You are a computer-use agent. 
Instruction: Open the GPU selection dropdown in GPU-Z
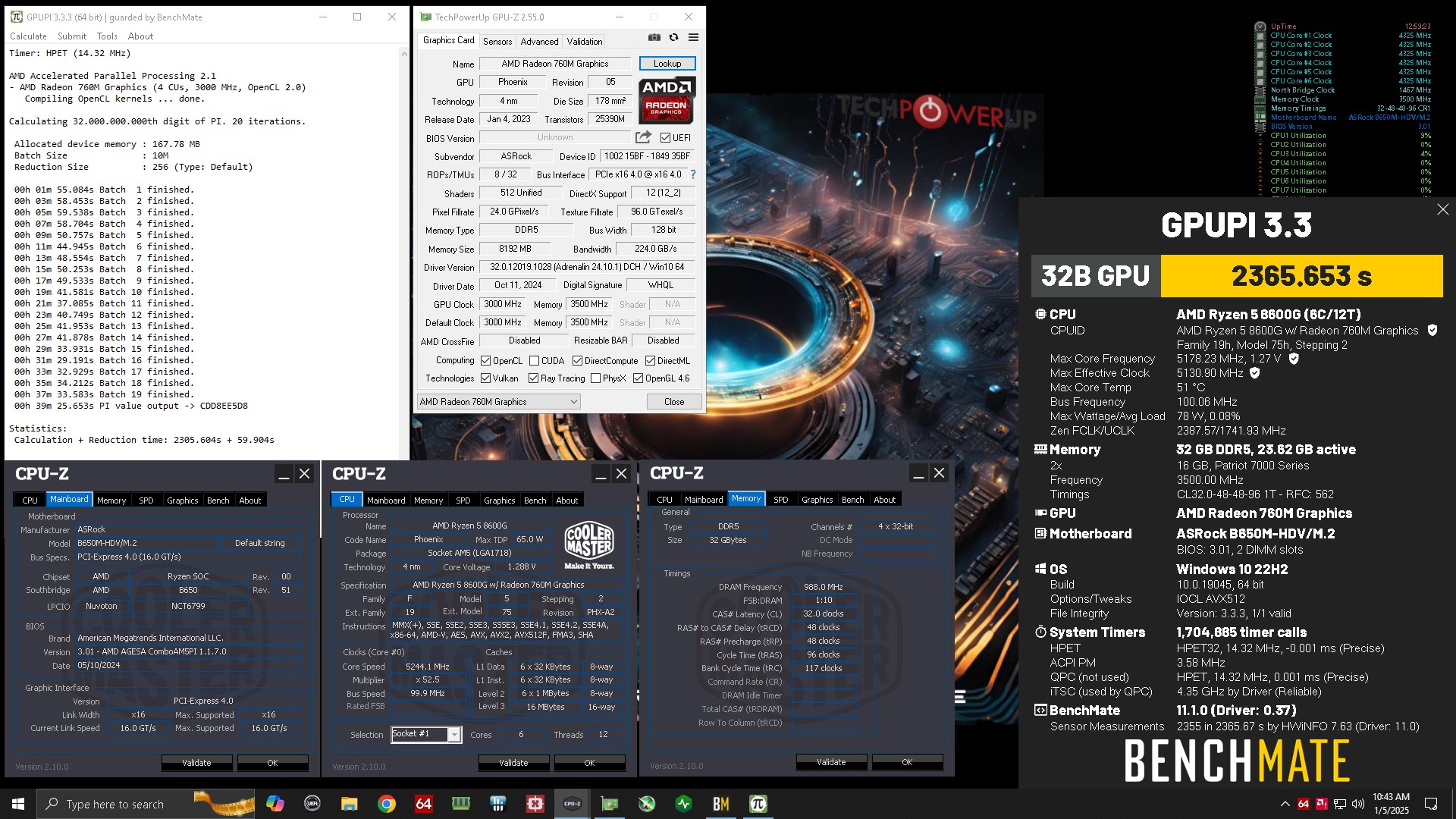click(x=499, y=402)
